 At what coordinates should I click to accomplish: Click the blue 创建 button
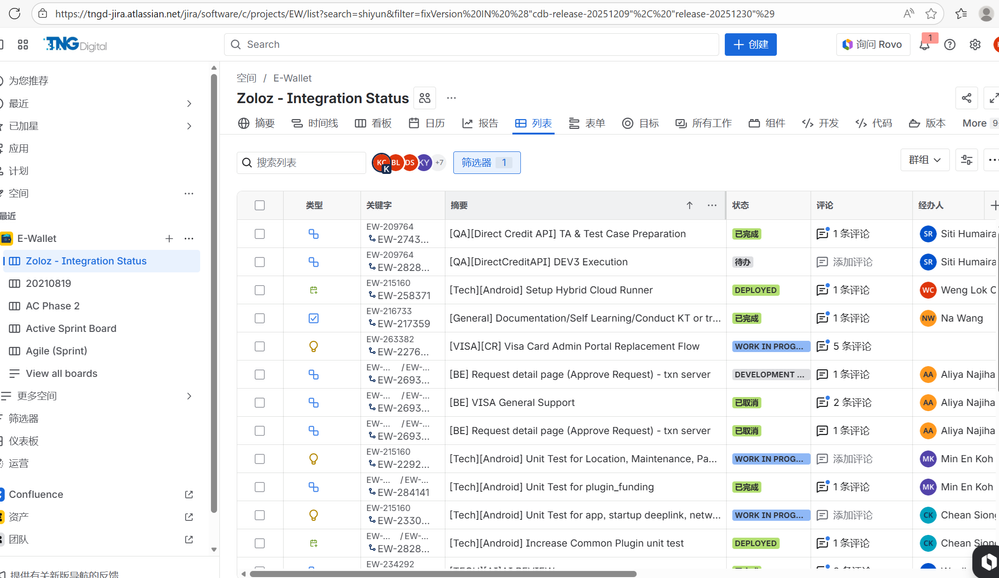click(x=751, y=45)
